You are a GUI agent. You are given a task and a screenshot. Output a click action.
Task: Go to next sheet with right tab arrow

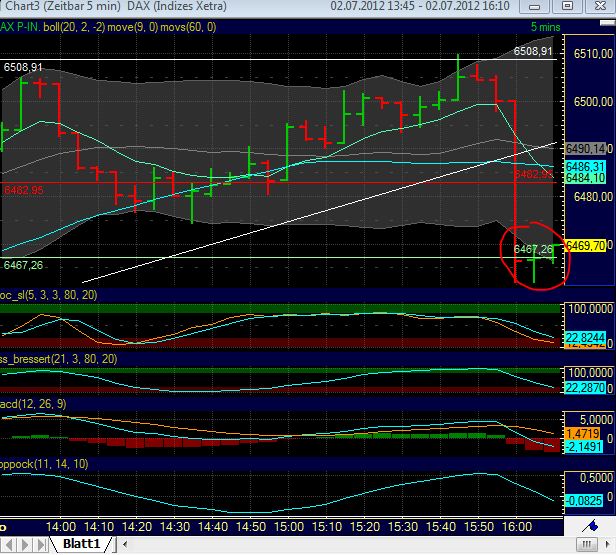tap(25, 545)
